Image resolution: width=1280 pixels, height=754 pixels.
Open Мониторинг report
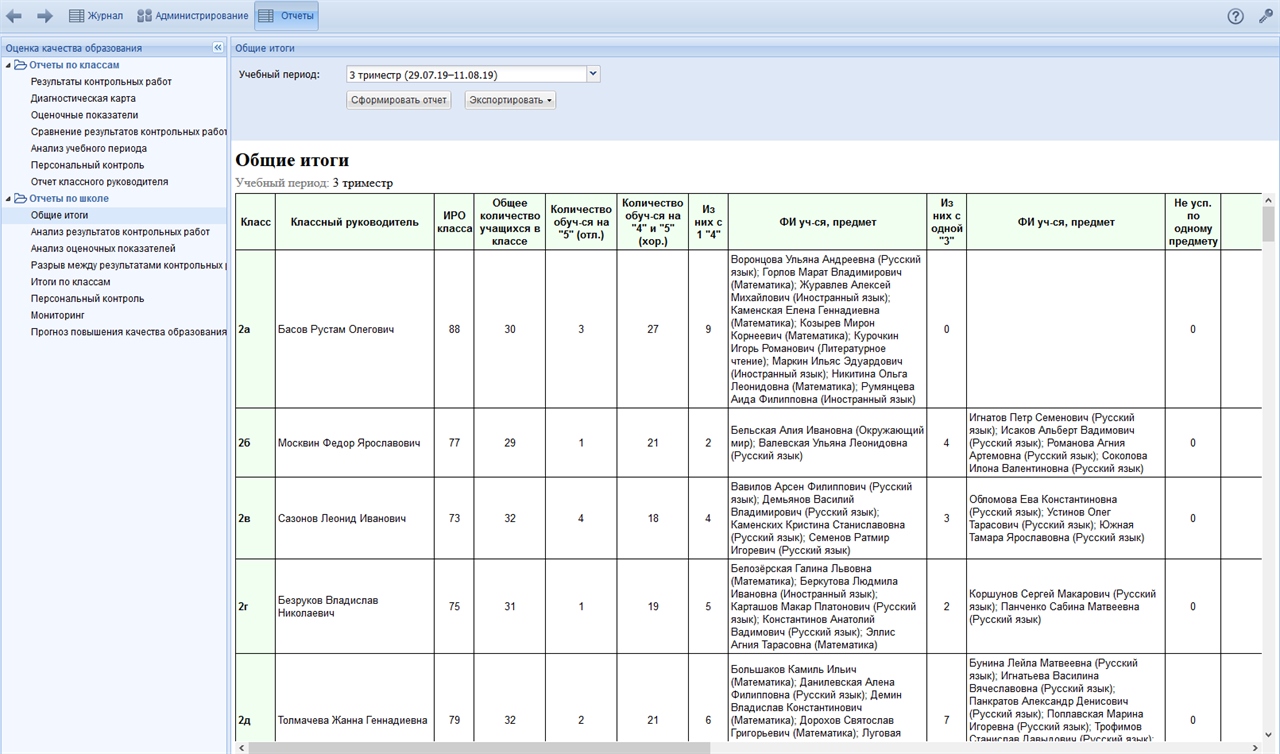point(56,315)
